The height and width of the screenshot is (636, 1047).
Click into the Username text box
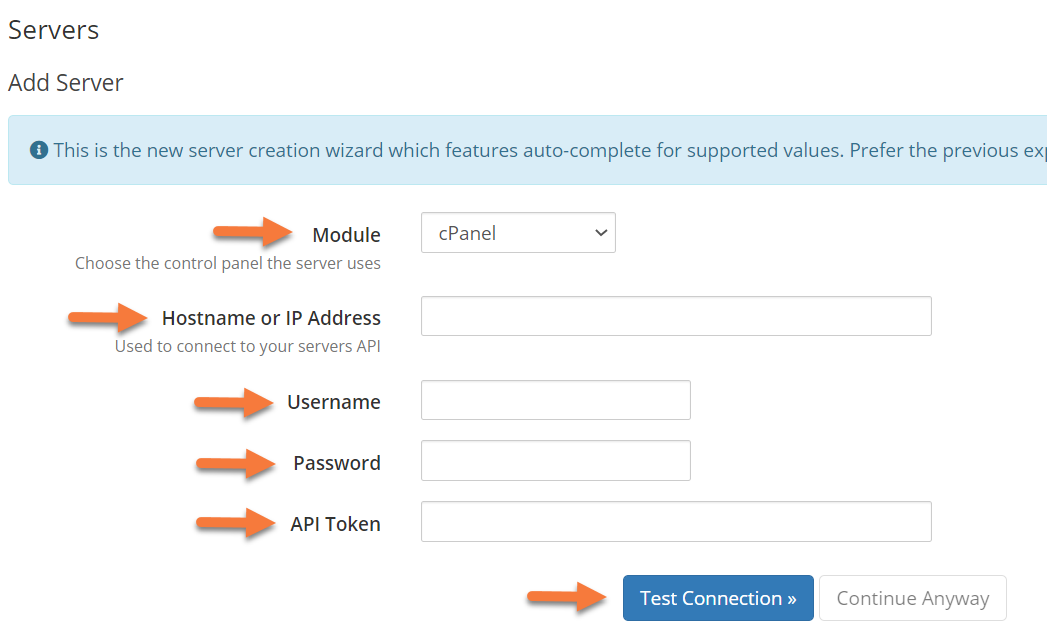555,400
